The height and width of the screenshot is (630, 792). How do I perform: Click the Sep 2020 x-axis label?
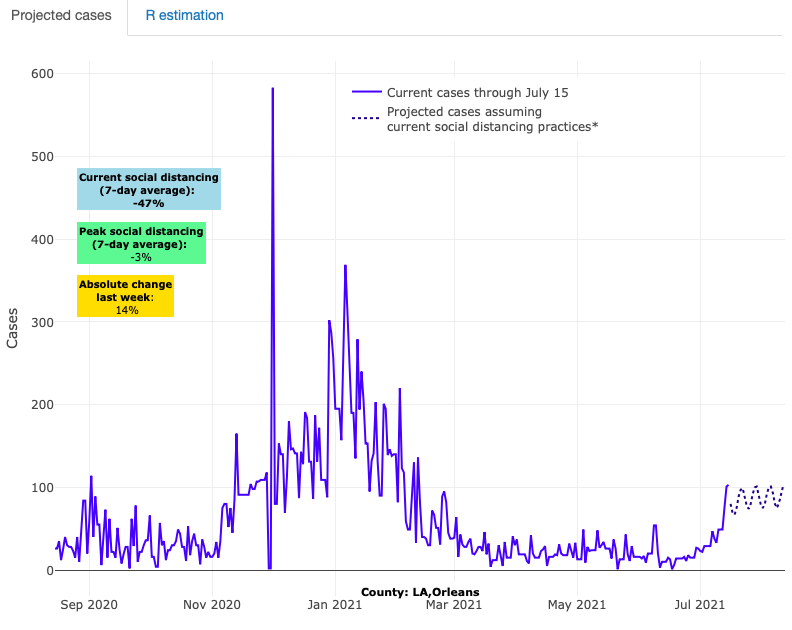pyautogui.click(x=90, y=604)
